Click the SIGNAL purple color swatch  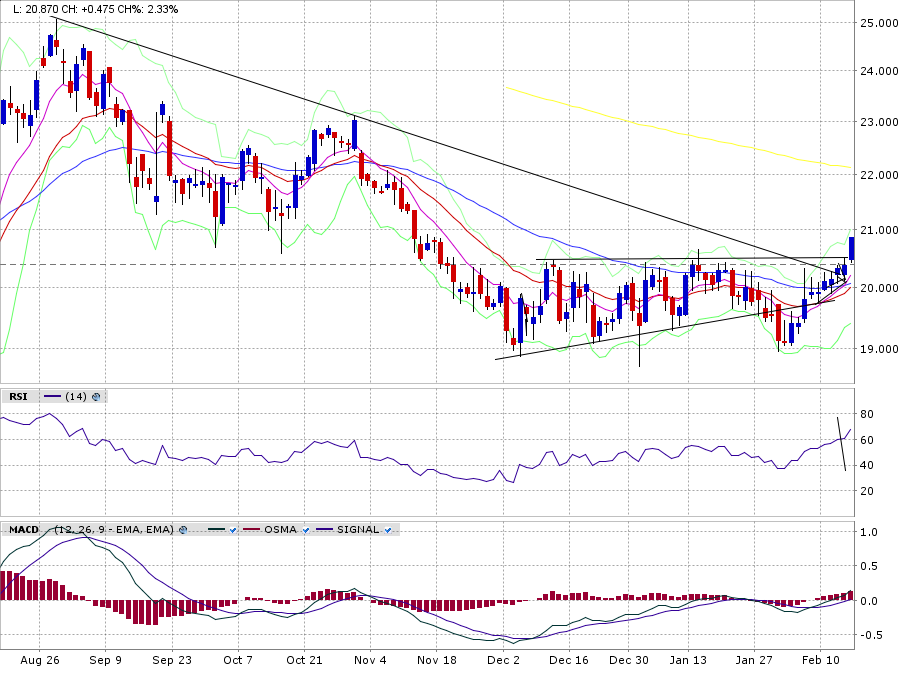tap(325, 530)
